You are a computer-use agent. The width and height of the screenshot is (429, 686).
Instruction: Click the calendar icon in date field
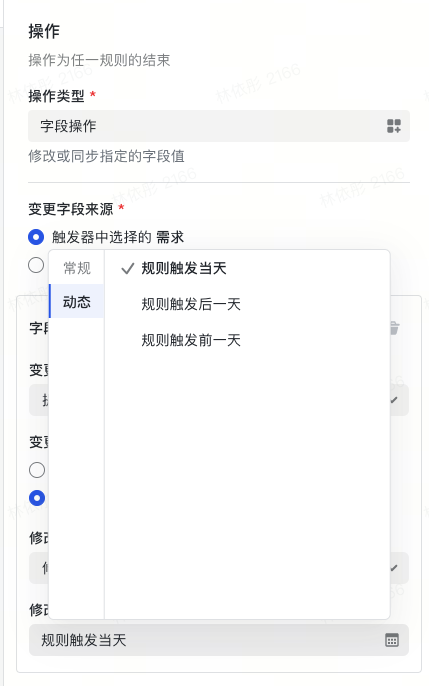[392, 640]
